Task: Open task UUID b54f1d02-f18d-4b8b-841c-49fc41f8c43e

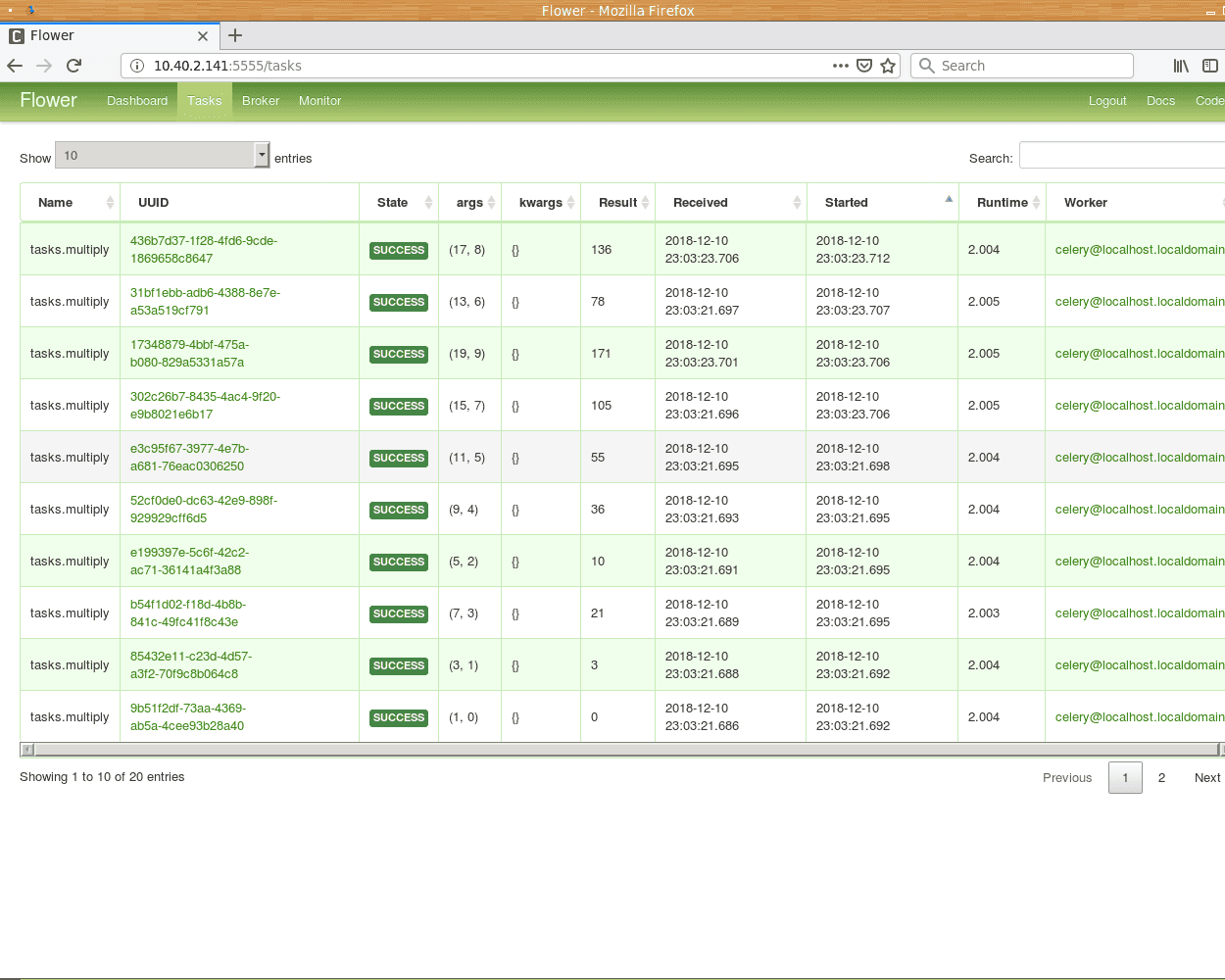Action: (188, 613)
